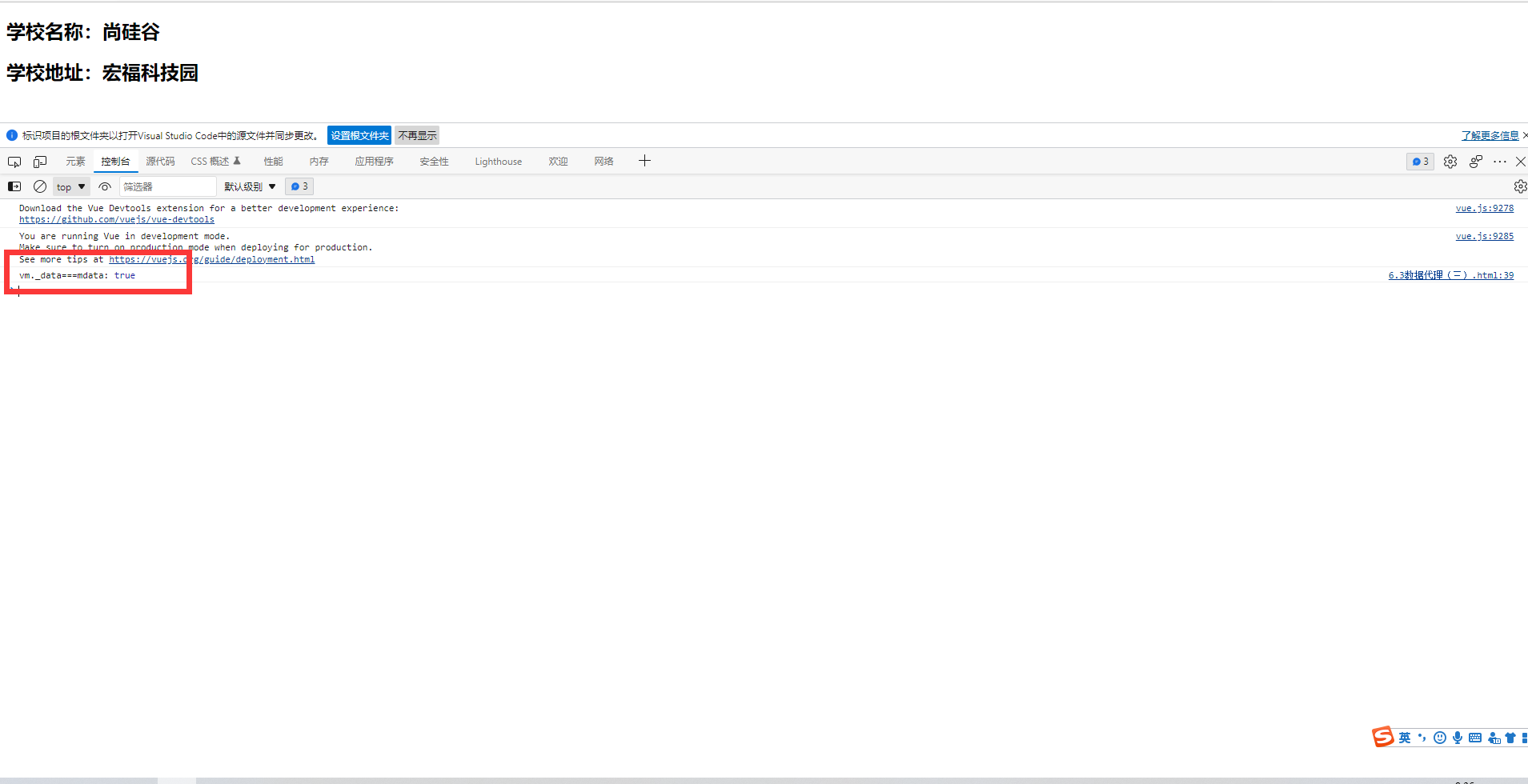1528x784 pixels.
Task: Open the 默认级别 log level dropdown
Action: (x=248, y=186)
